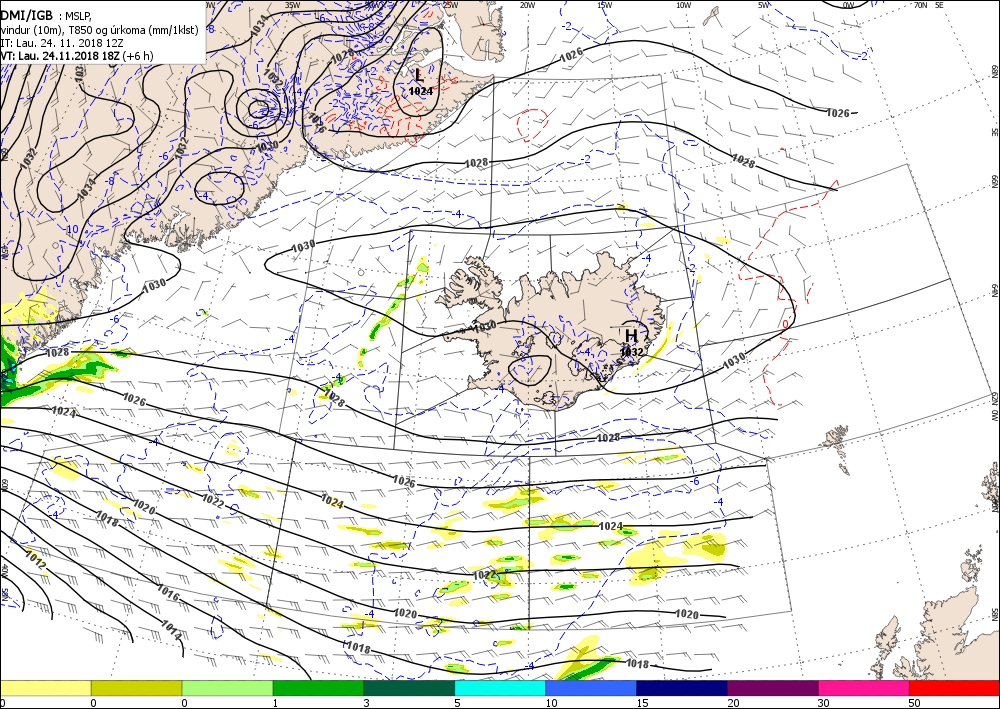
Task: Select the 'IT: Lau. 24. 11. 2018 12Z' line
Action: tap(62, 43)
